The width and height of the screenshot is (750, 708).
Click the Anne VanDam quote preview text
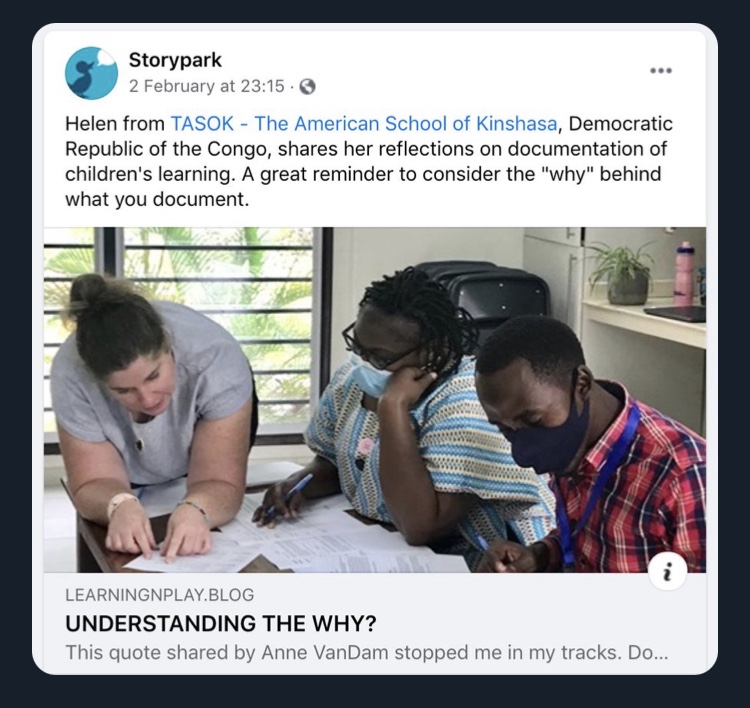click(366, 652)
